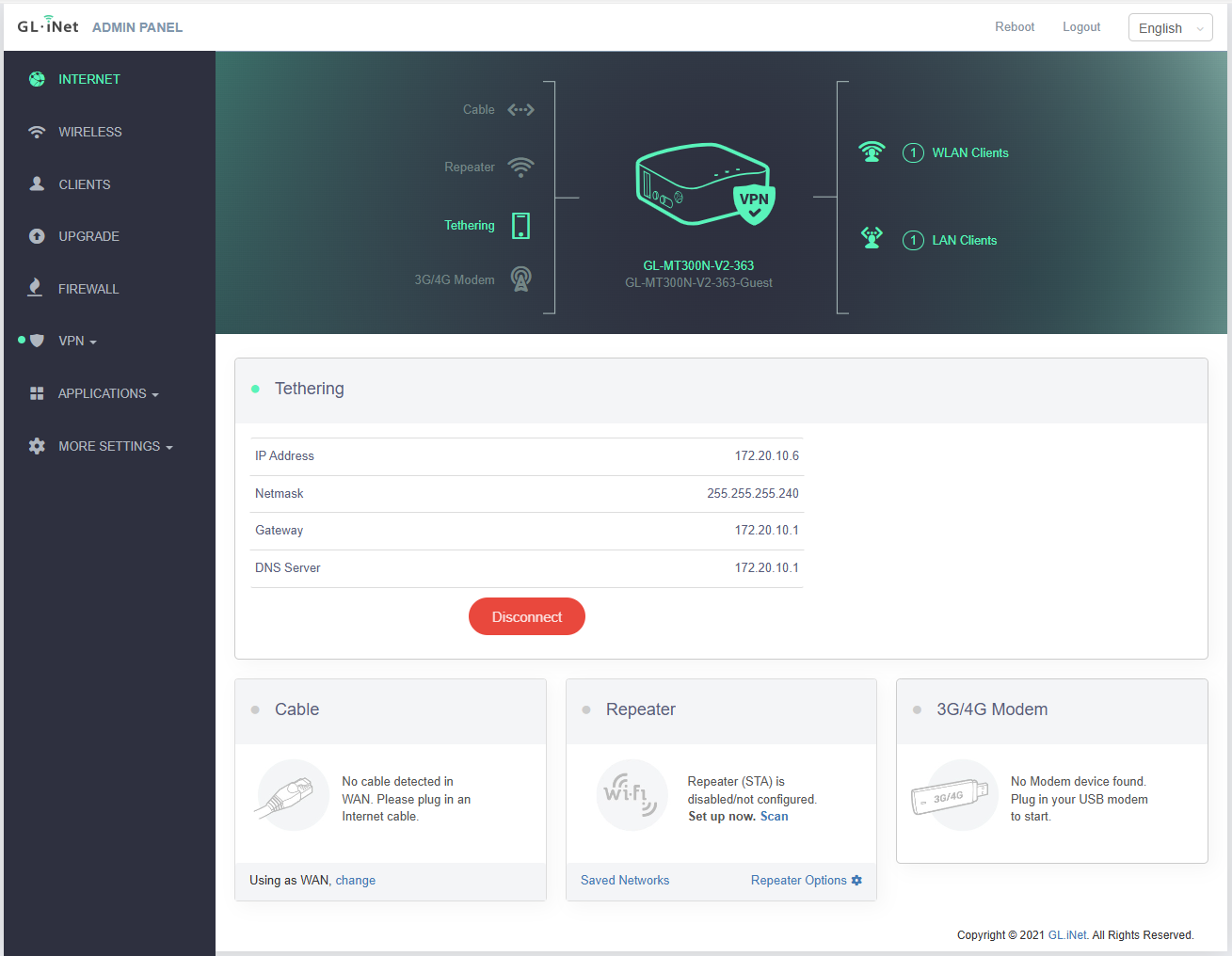1232x956 pixels.
Task: Click the Tethering phone icon in diagram
Action: (x=520, y=226)
